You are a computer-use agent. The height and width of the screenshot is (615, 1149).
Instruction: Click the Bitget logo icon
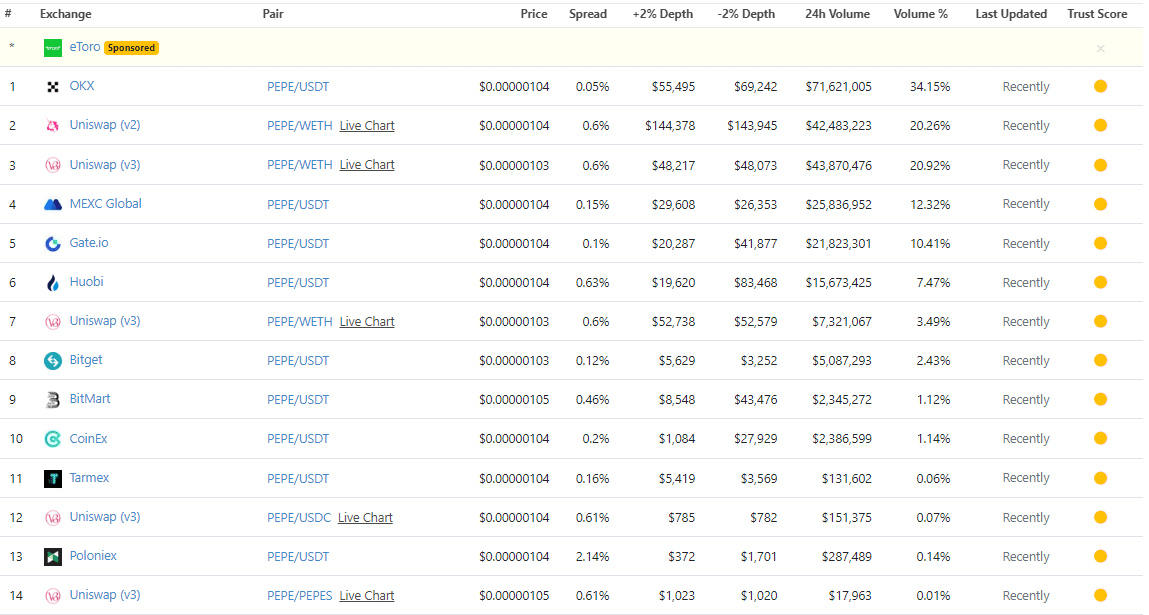(53, 361)
